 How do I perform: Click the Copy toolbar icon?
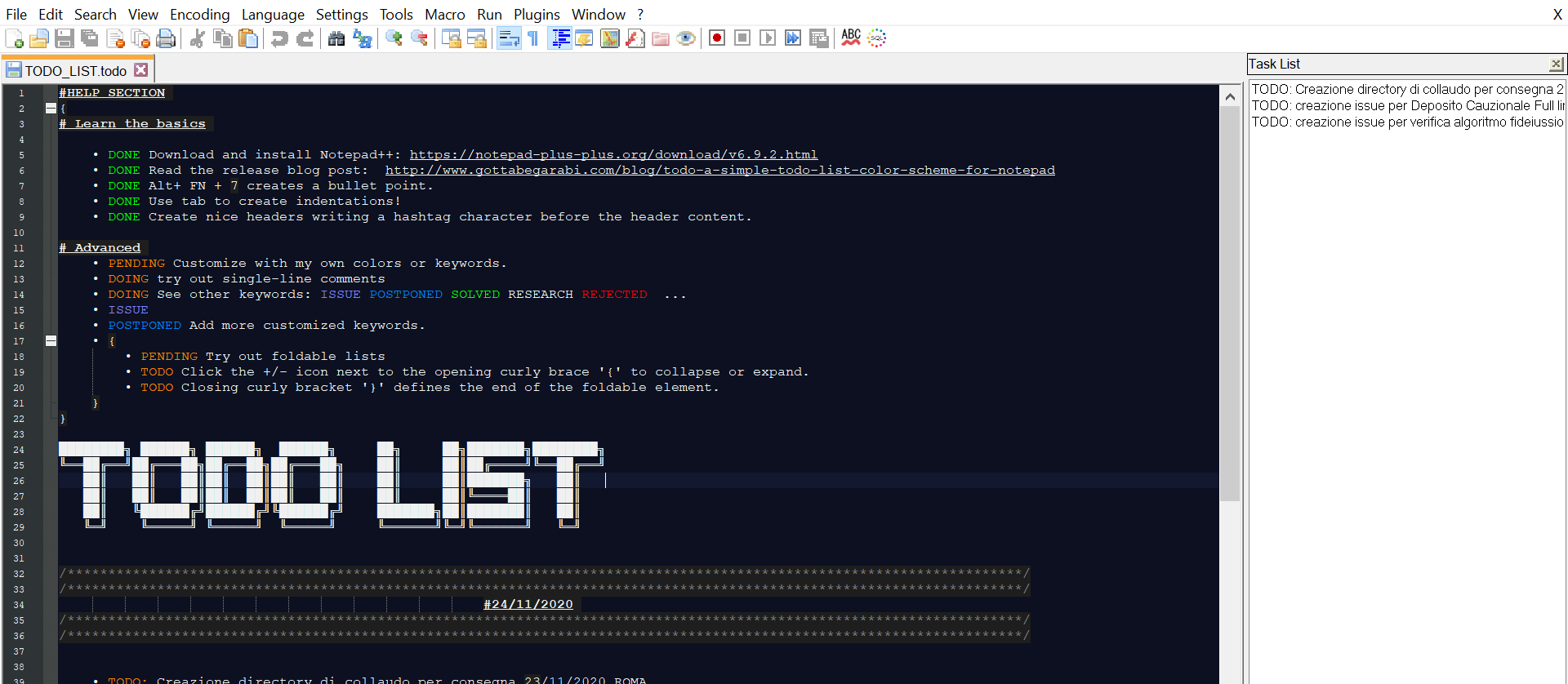222,38
